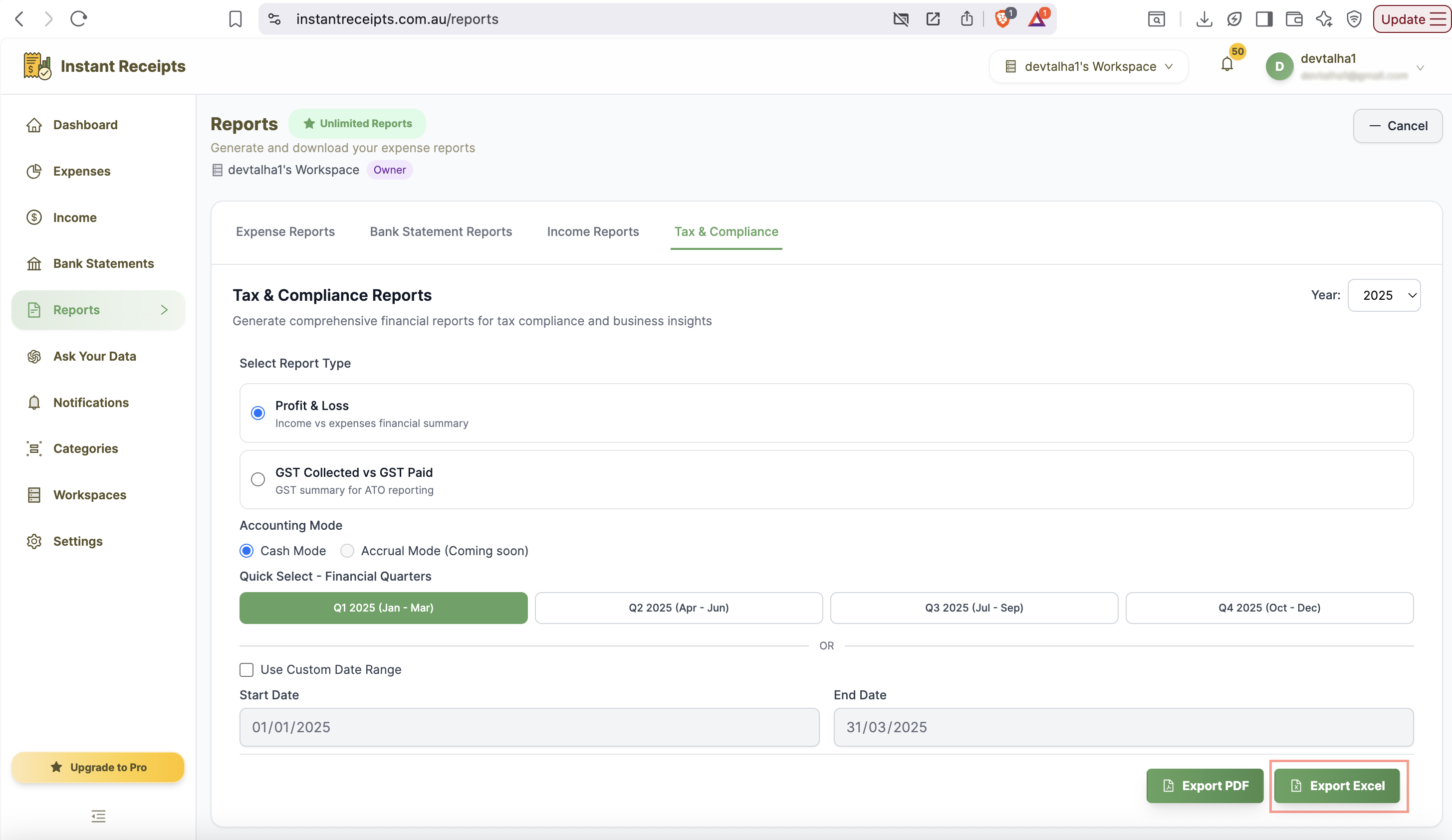Click the Start Date field 01/01/2025

529,727
